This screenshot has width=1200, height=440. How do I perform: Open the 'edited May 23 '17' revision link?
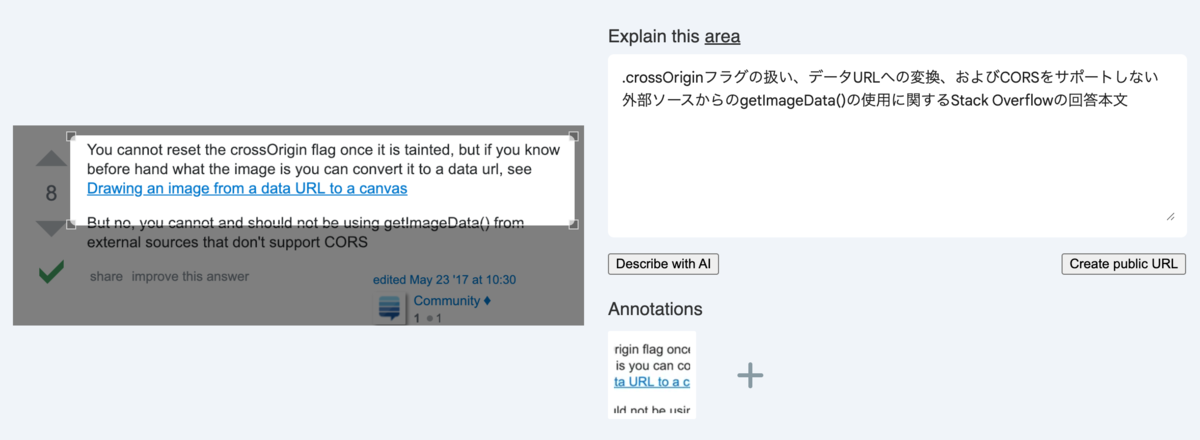pyautogui.click(x=444, y=280)
